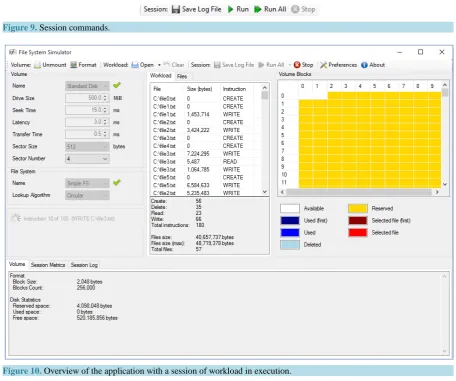Click green checkmark beside volume Name
Viewport: 456px width, 381px height.
click(x=117, y=85)
